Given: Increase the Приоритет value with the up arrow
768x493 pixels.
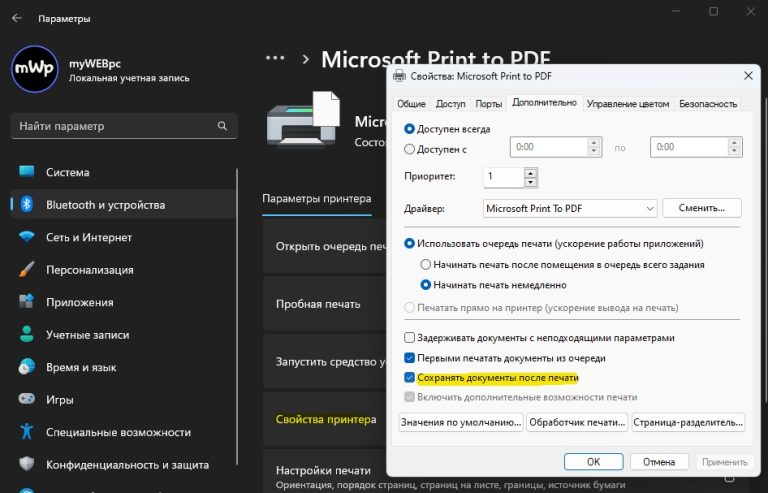Looking at the screenshot, I should (530, 173).
